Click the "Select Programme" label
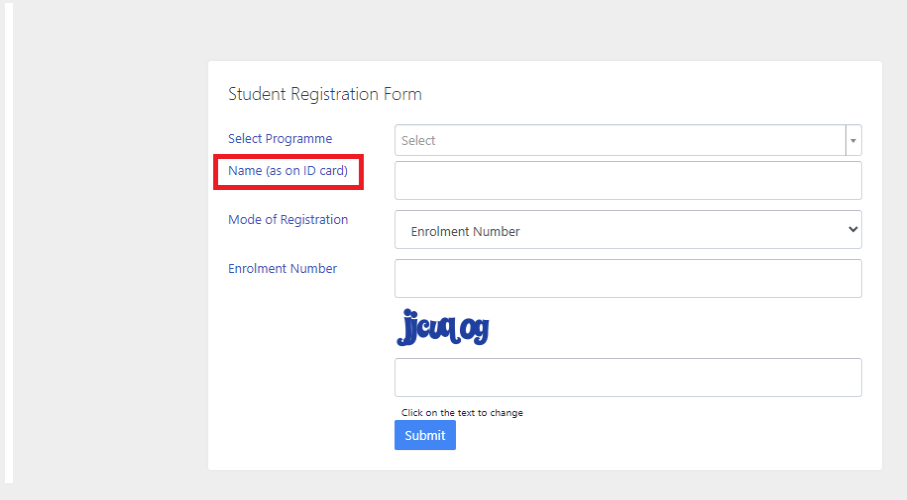This screenshot has width=907, height=500. tap(280, 139)
